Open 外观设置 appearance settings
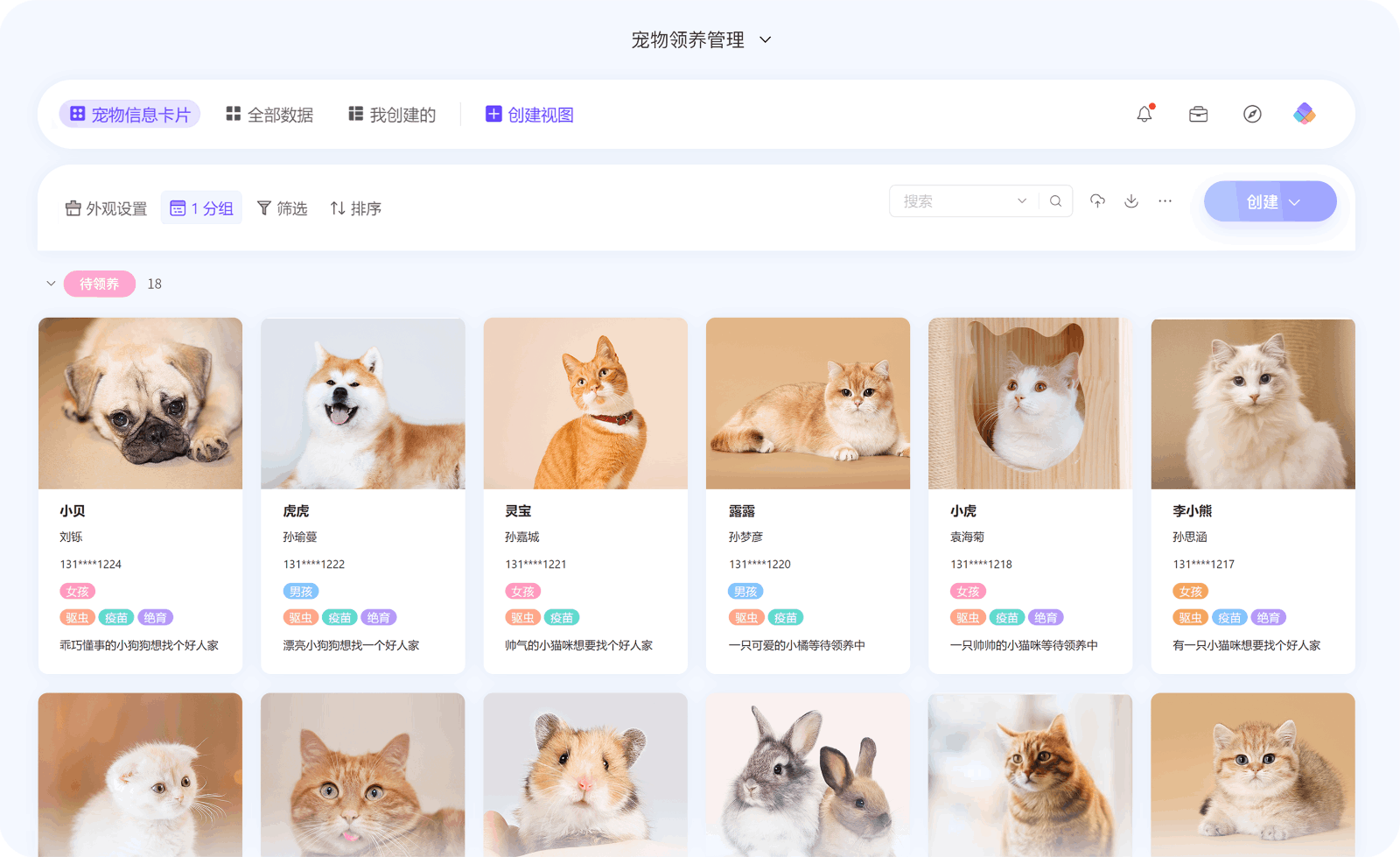The height and width of the screenshot is (857, 1400). click(x=106, y=208)
